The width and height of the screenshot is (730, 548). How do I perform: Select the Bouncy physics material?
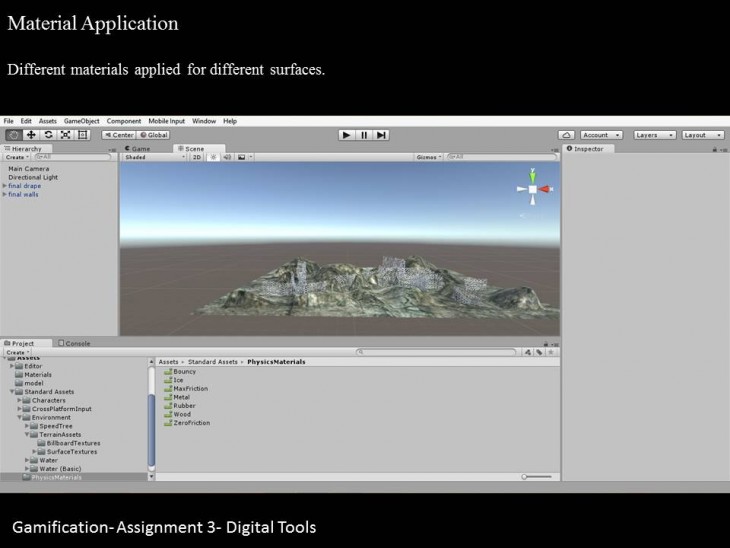click(184, 371)
